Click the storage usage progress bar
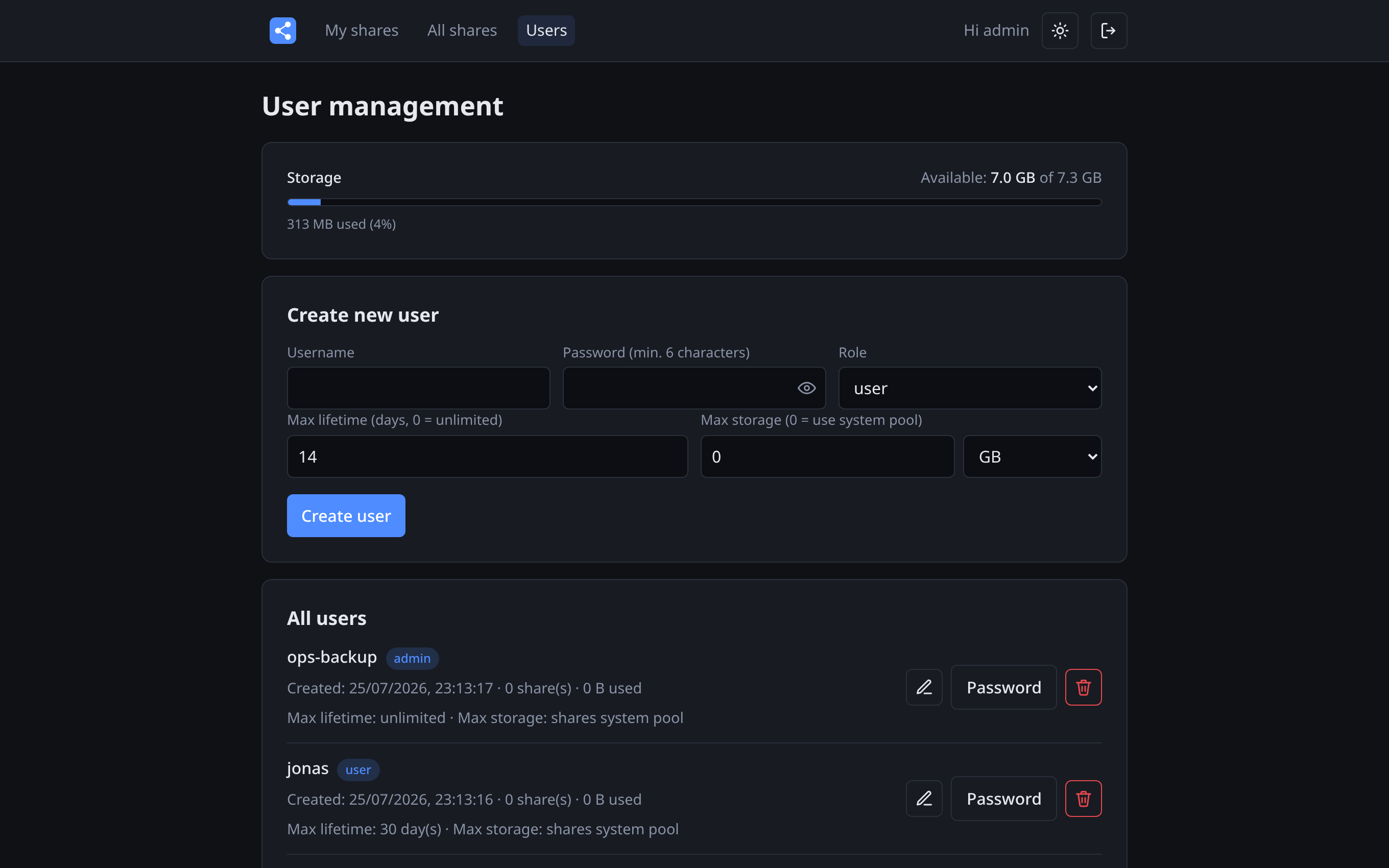The height and width of the screenshot is (868, 1389). pos(694,202)
